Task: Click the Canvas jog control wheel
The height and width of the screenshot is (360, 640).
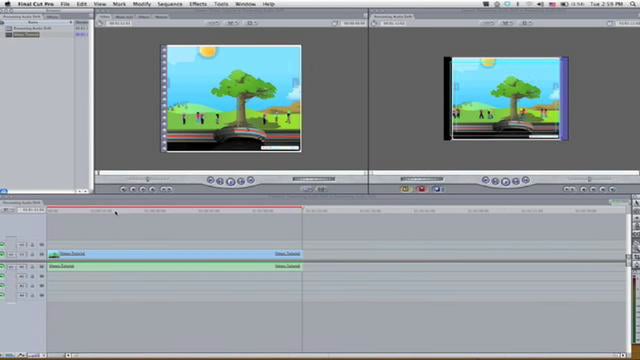Action: click(x=422, y=179)
